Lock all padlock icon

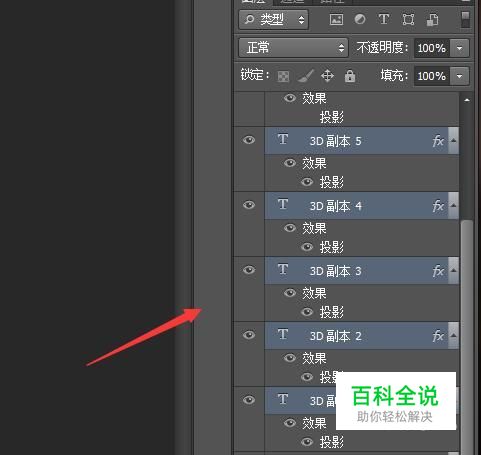coord(350,76)
